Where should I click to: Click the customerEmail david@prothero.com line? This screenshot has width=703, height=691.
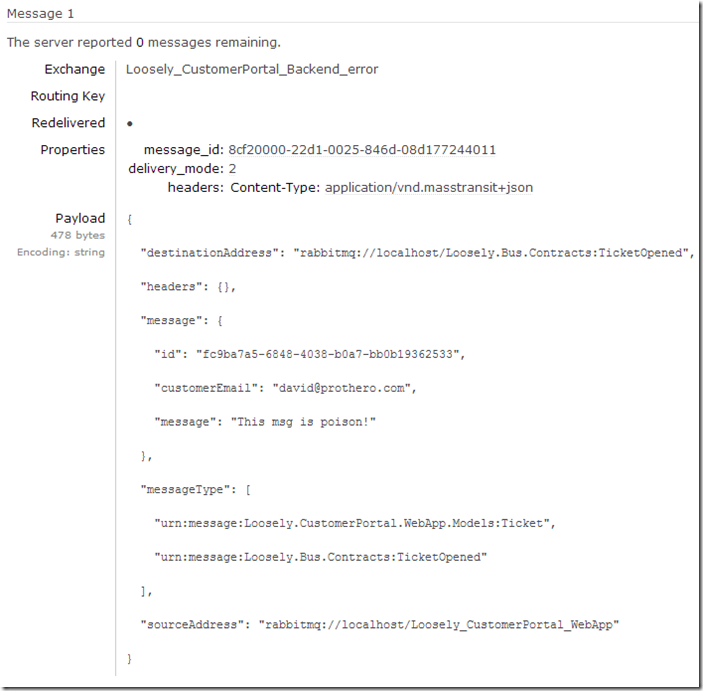point(286,388)
